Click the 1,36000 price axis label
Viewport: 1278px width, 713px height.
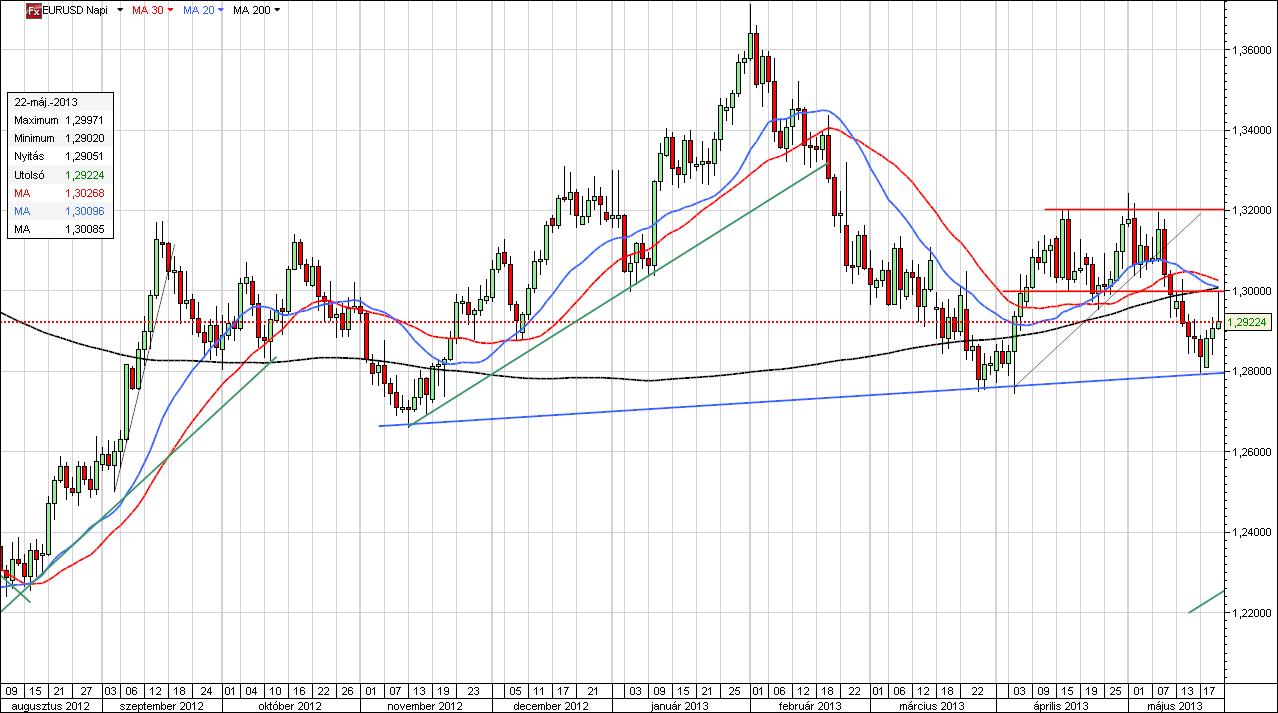(1250, 49)
